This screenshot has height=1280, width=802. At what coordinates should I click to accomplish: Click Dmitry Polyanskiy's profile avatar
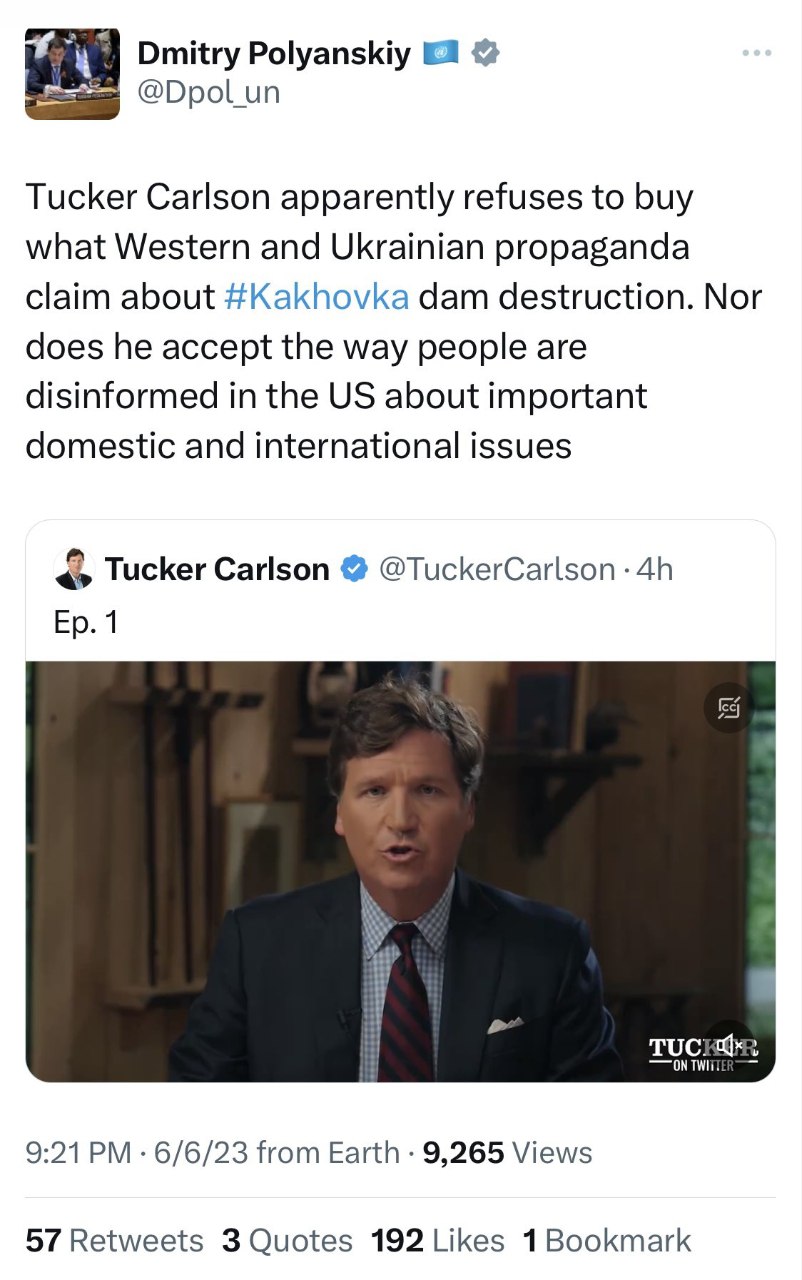pos(72,73)
